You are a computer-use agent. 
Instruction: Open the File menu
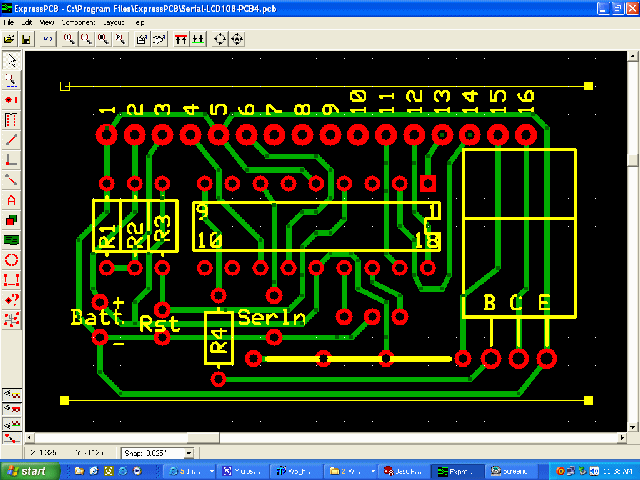coord(9,22)
